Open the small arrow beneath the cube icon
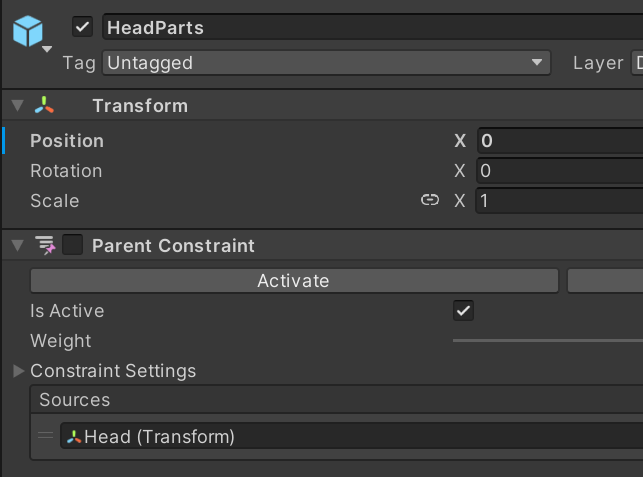 tap(47, 47)
